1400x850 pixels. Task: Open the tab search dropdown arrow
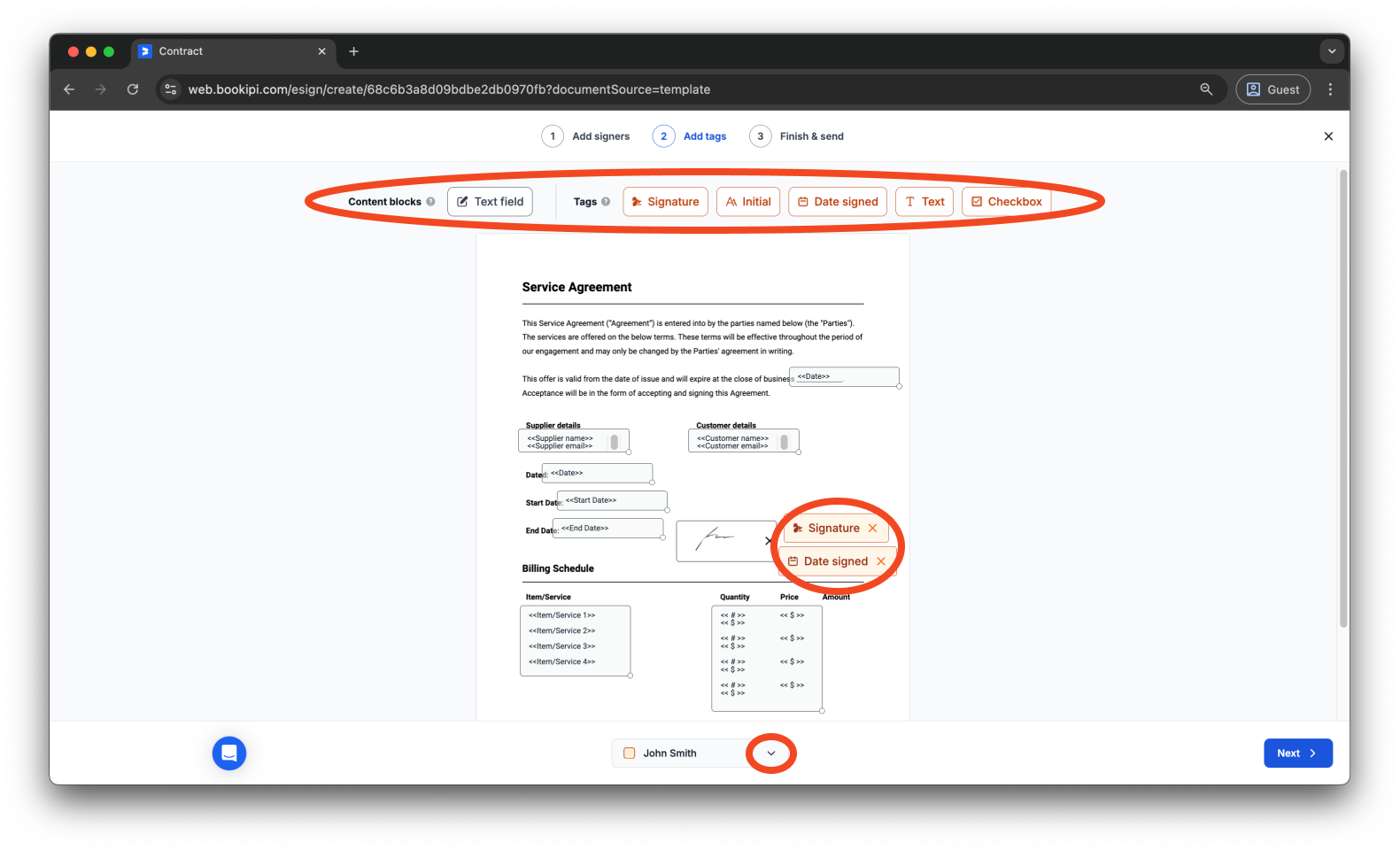click(x=1332, y=51)
